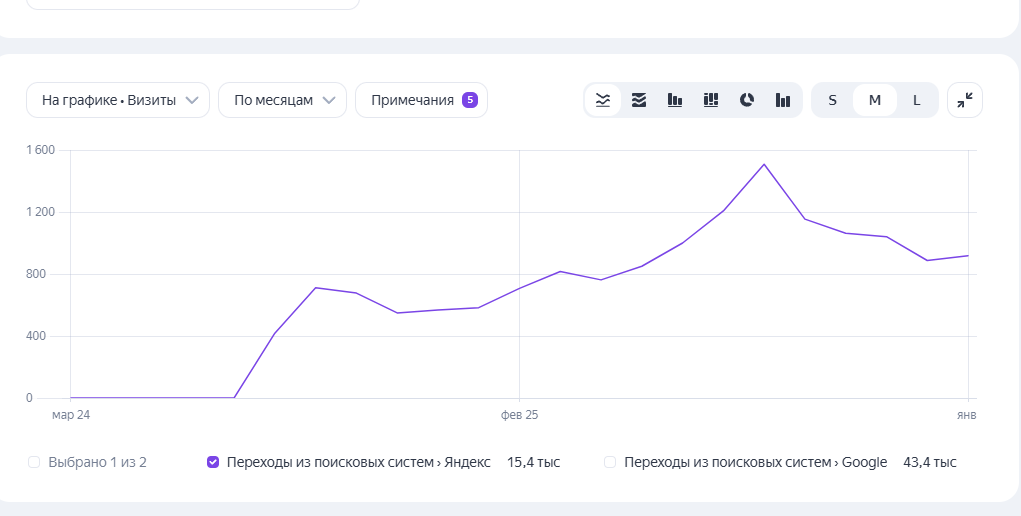Toggle the 'Выбрано 1 из 2' checkbox
The width and height of the screenshot is (1021, 516).
[x=34, y=463]
